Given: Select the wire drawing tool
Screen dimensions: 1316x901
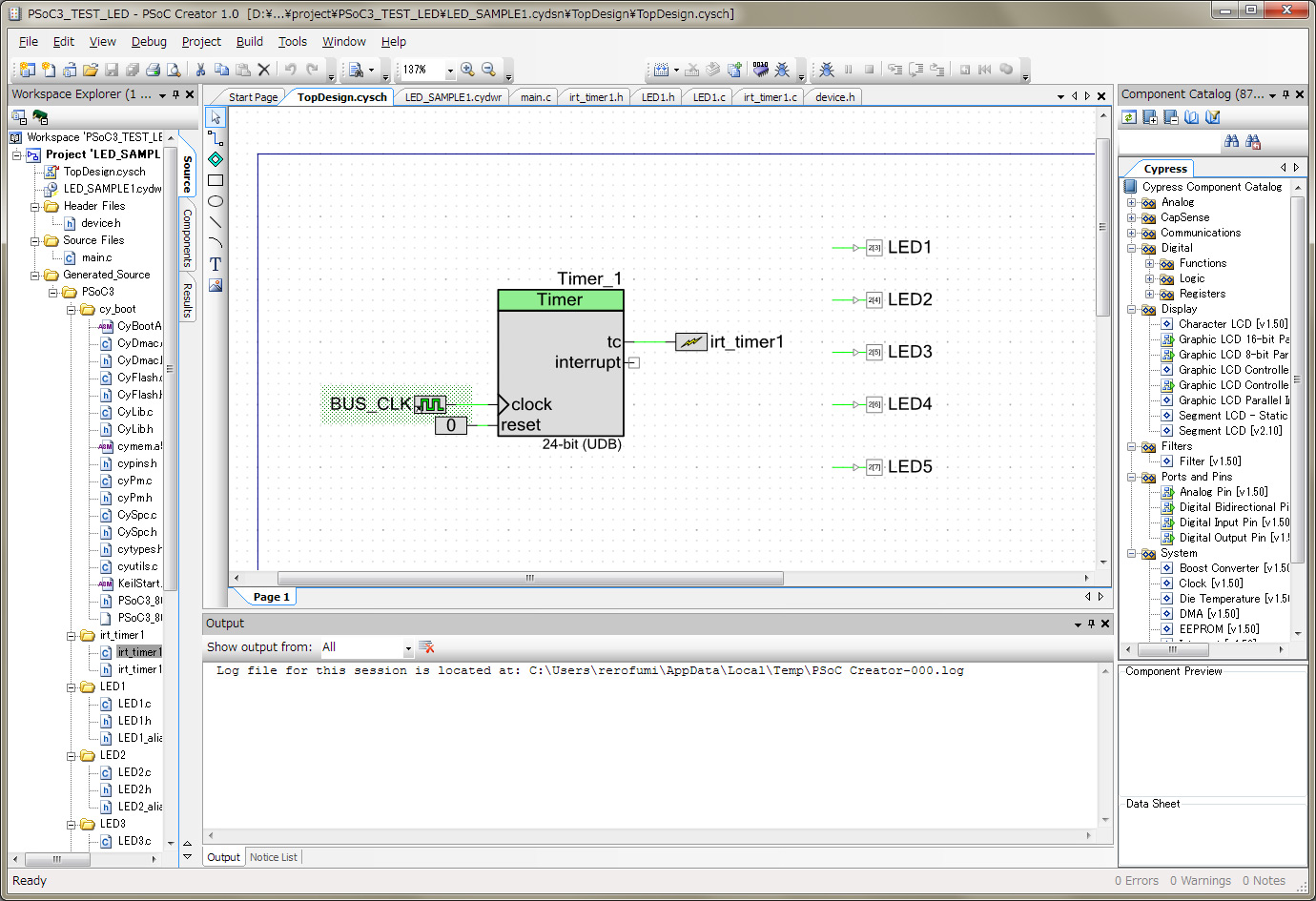Looking at the screenshot, I should [216, 138].
